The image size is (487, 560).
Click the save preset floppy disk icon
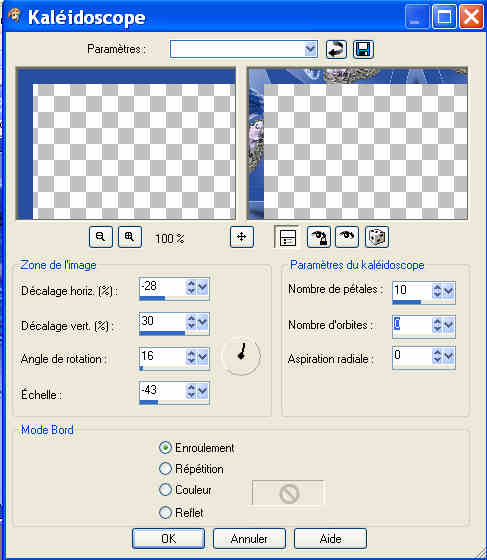(363, 49)
